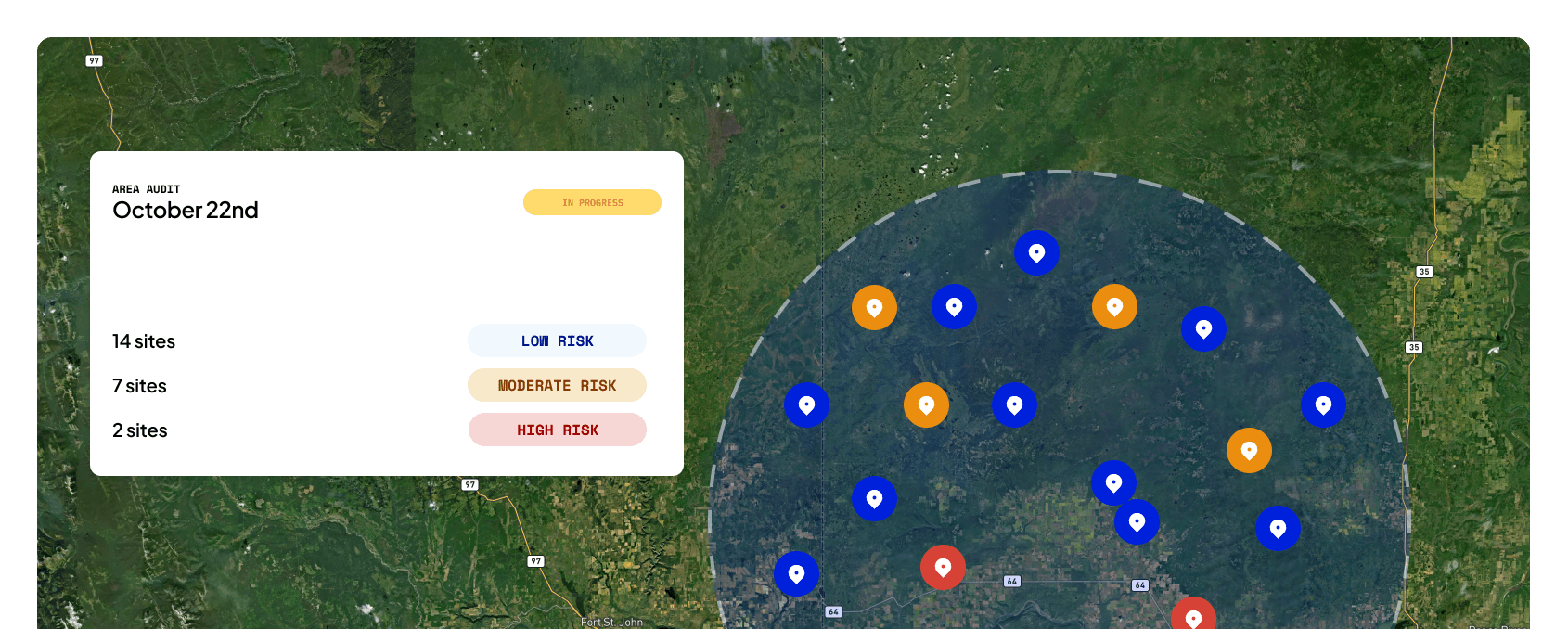Click the "14 sites" count
This screenshot has width=1568, height=629.
coord(144,341)
